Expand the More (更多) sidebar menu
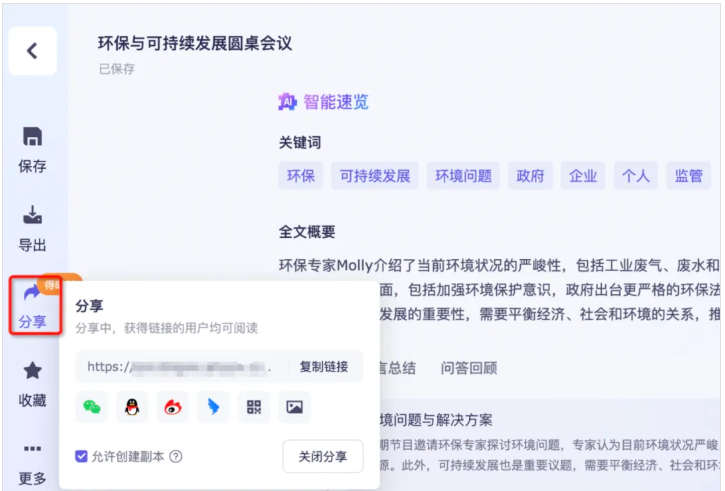 click(x=32, y=462)
